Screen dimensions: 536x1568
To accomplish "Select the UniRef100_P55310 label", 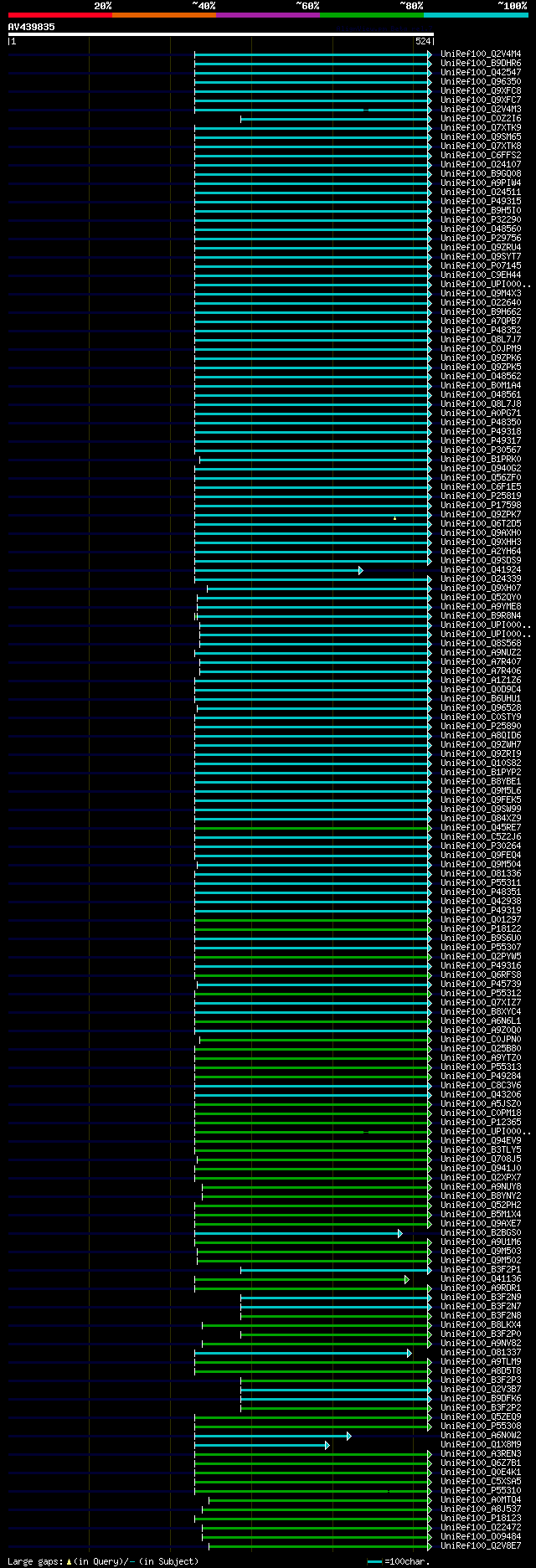I will coord(481,1490).
